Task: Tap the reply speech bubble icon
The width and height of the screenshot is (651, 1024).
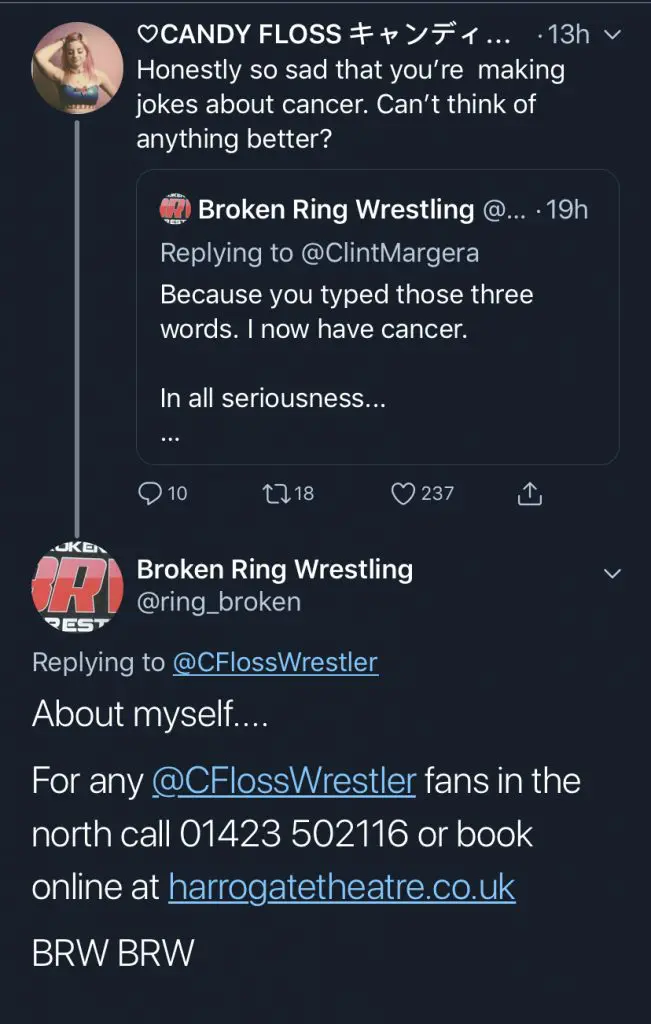Action: 149,493
